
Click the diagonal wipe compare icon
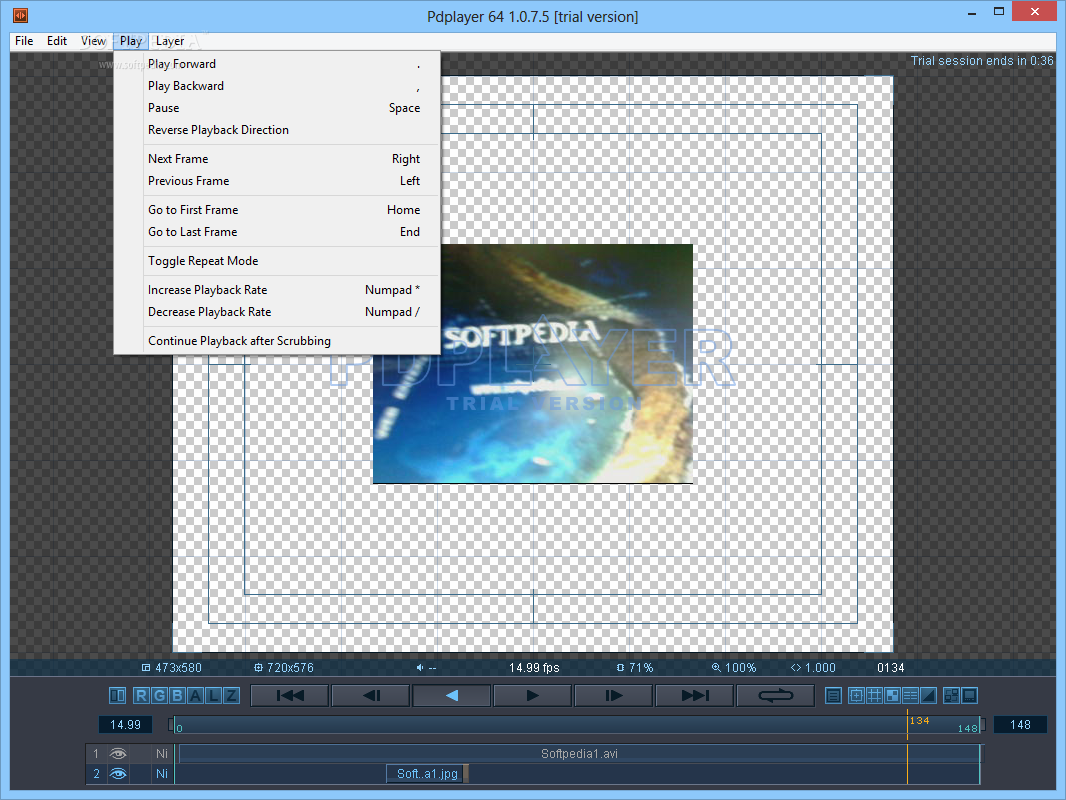pyautogui.click(x=928, y=695)
